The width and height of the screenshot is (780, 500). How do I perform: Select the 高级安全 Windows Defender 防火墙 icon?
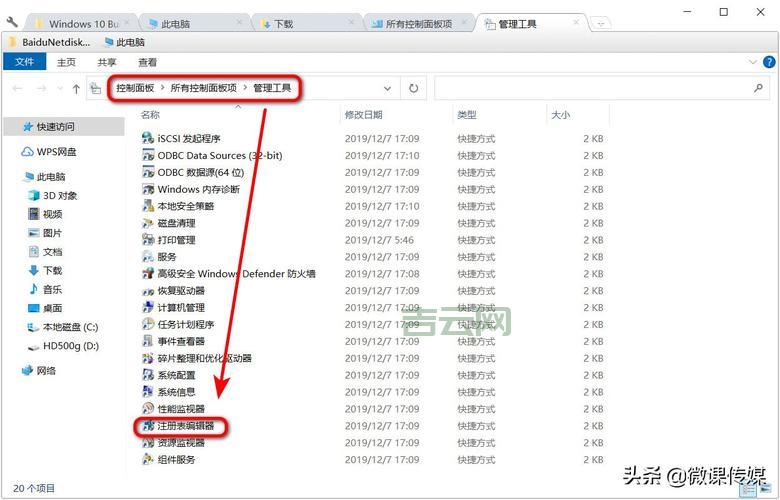148,274
